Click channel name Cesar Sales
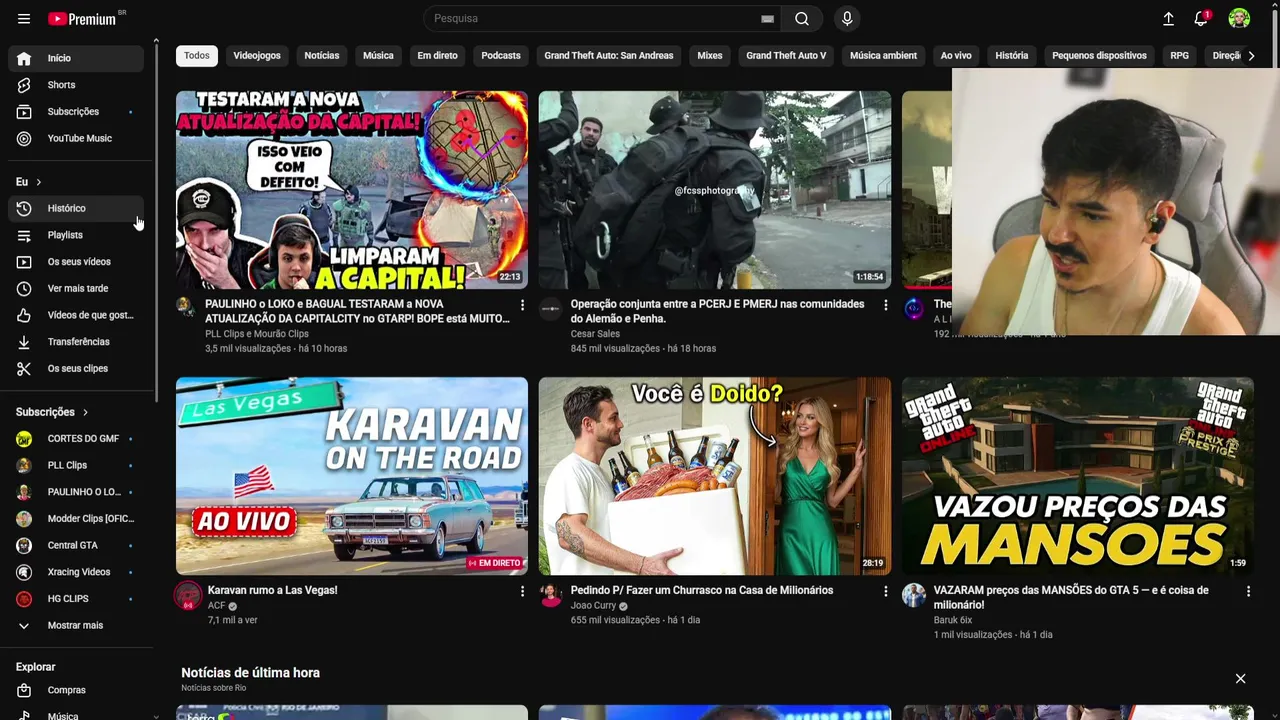 (595, 334)
